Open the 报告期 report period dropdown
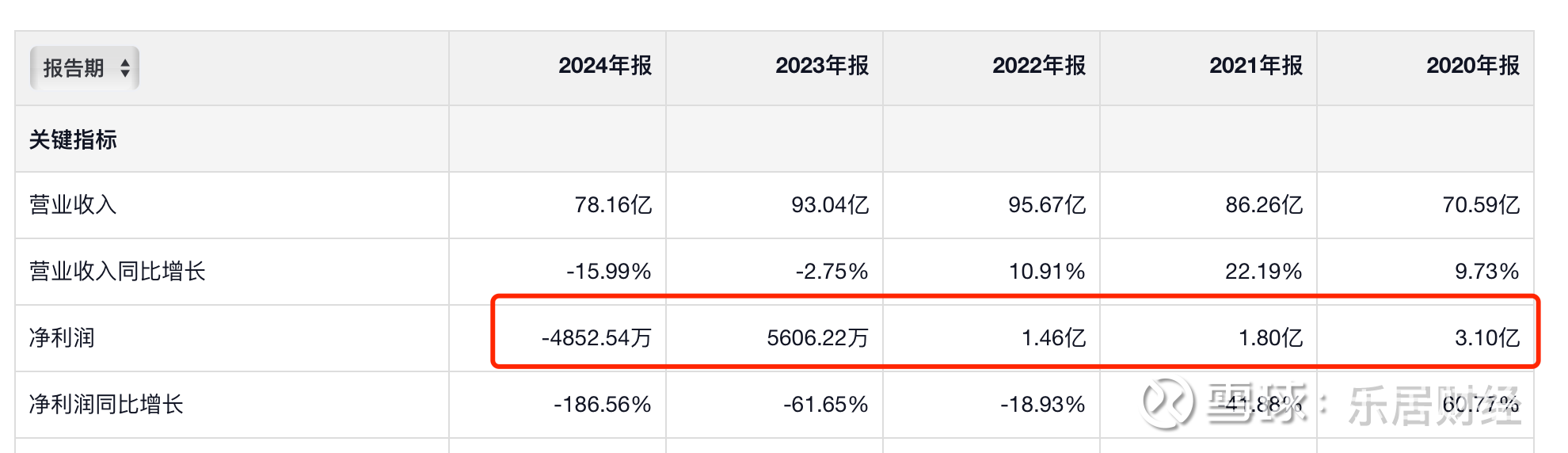 [84, 68]
